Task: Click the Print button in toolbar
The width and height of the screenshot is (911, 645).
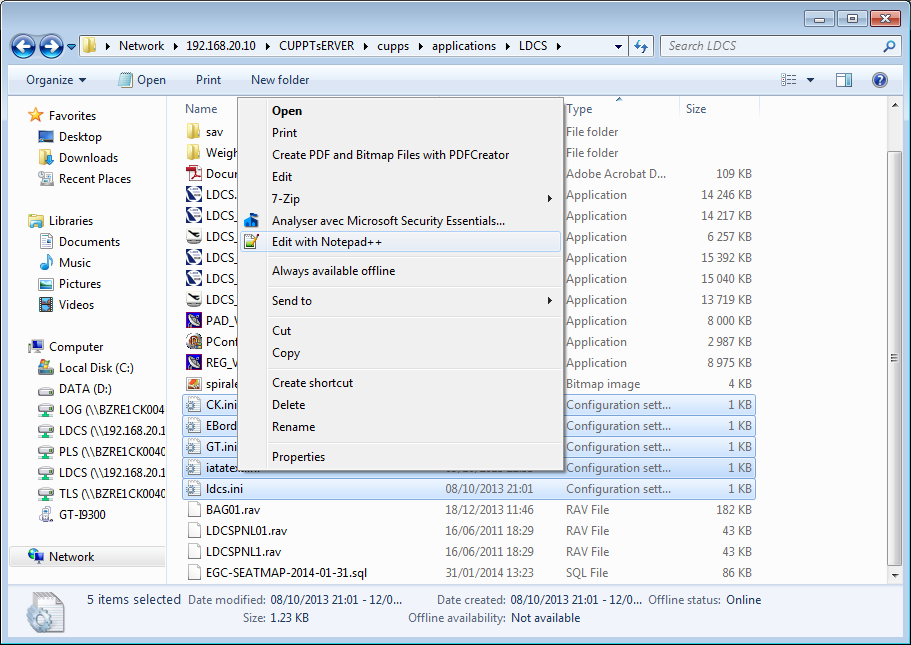Action: click(x=208, y=80)
